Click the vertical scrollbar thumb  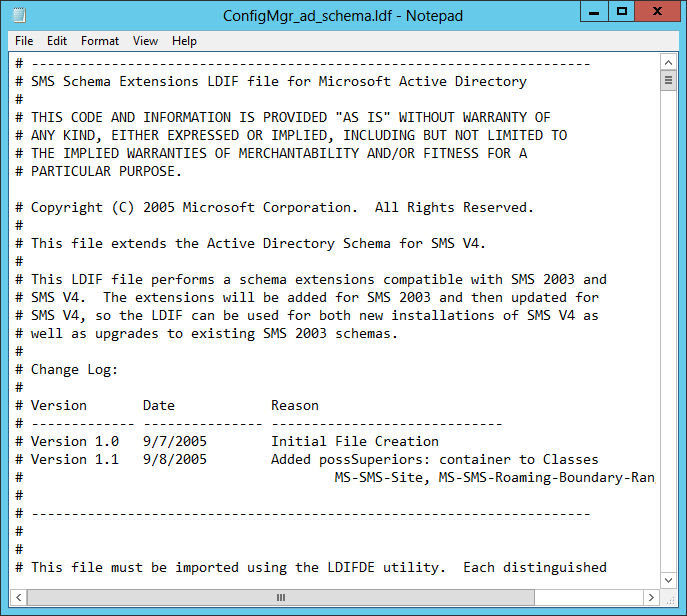pyautogui.click(x=668, y=82)
